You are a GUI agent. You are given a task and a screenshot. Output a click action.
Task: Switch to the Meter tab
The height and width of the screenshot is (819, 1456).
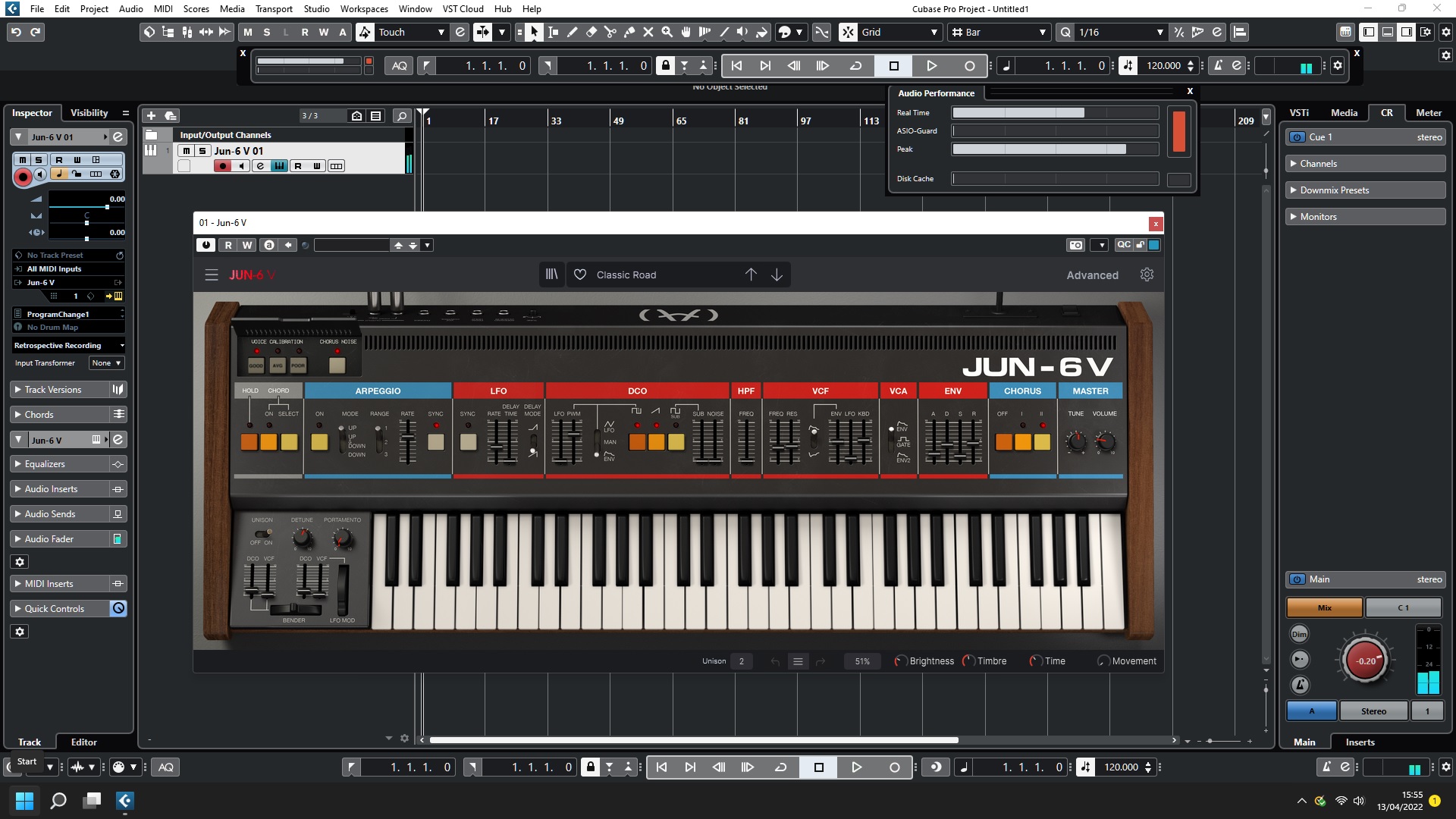[1429, 113]
